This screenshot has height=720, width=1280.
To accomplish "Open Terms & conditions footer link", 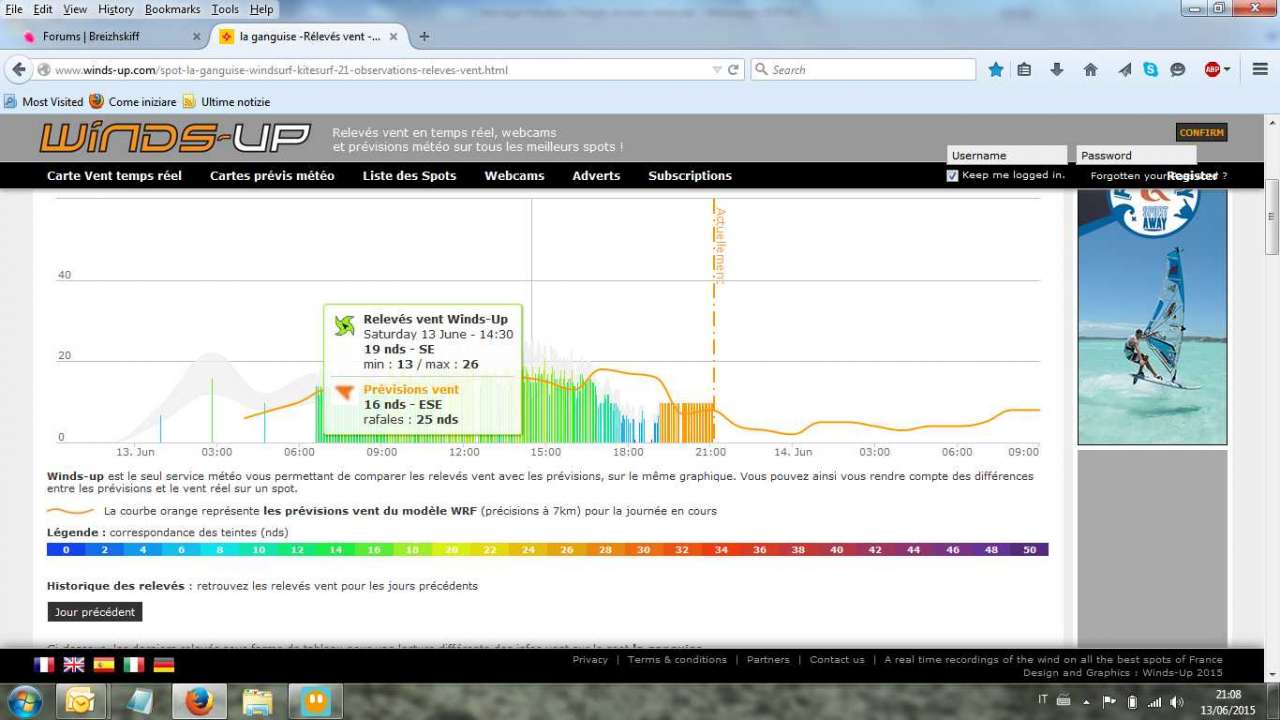I will click(677, 660).
